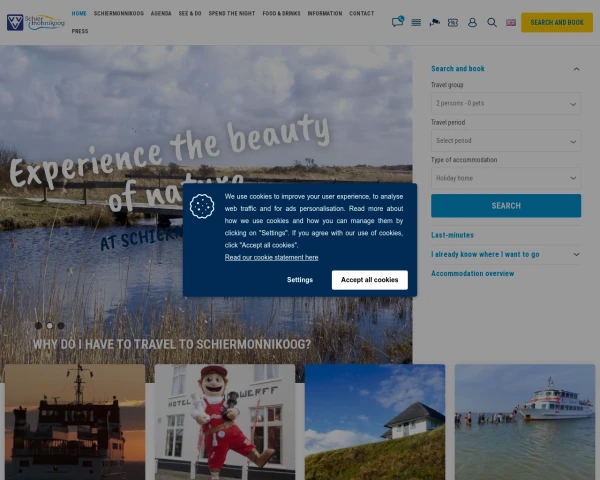The height and width of the screenshot is (480, 600).
Task: Click the Why do I have to travel heading
Action: pyautogui.click(x=171, y=344)
